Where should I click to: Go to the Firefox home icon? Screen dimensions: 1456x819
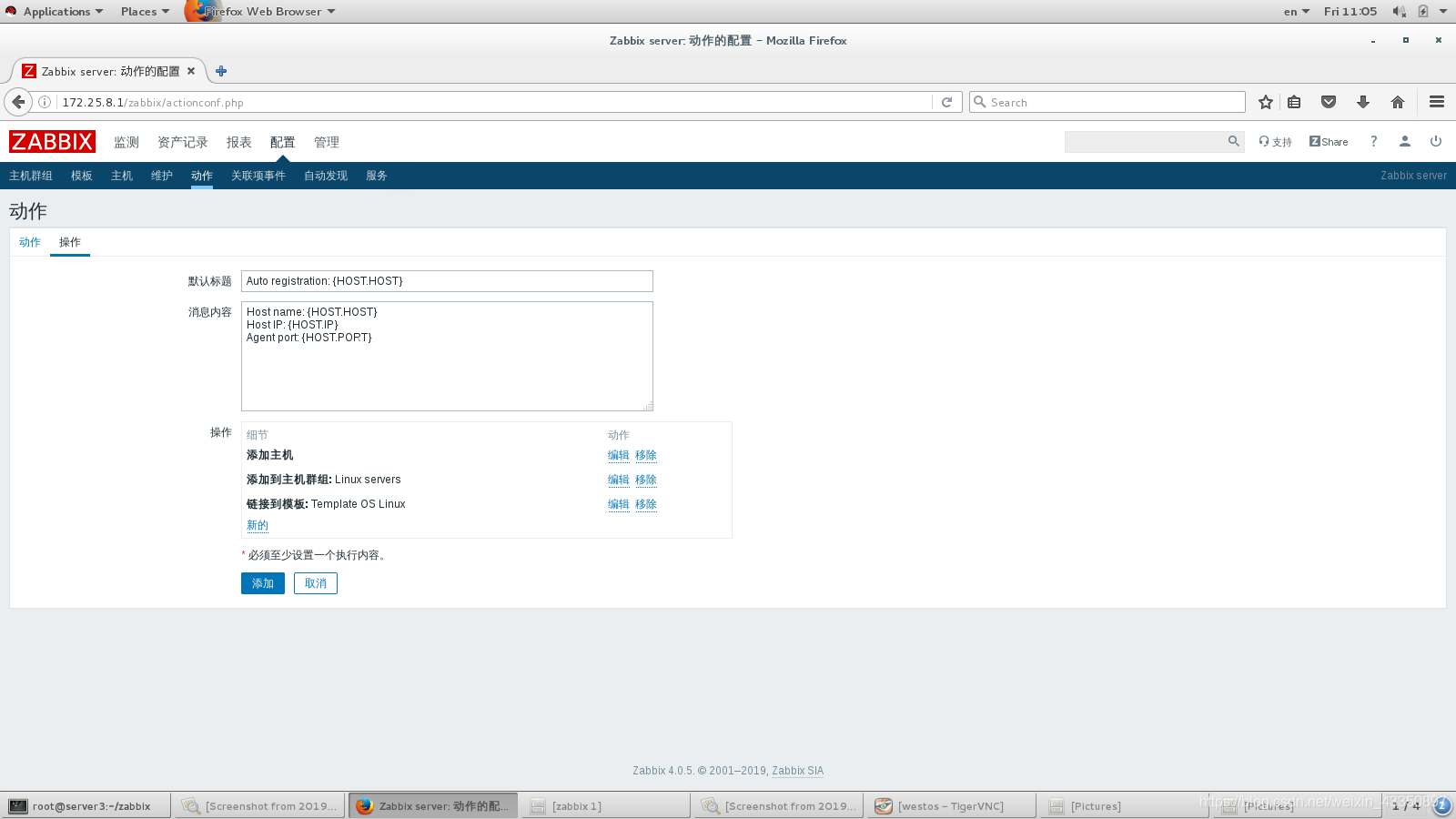coord(1398,102)
